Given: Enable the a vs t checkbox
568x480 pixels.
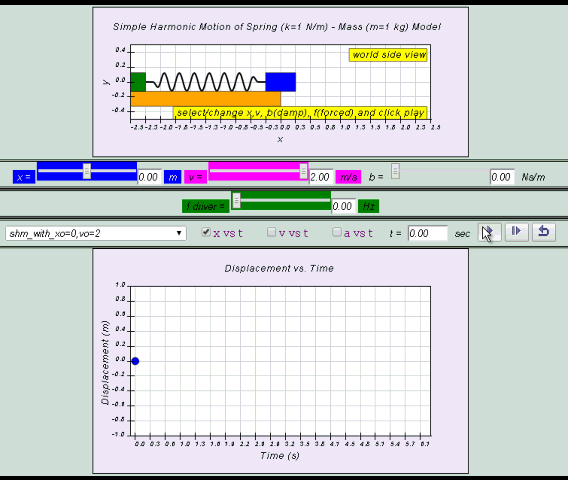Looking at the screenshot, I should pos(337,232).
